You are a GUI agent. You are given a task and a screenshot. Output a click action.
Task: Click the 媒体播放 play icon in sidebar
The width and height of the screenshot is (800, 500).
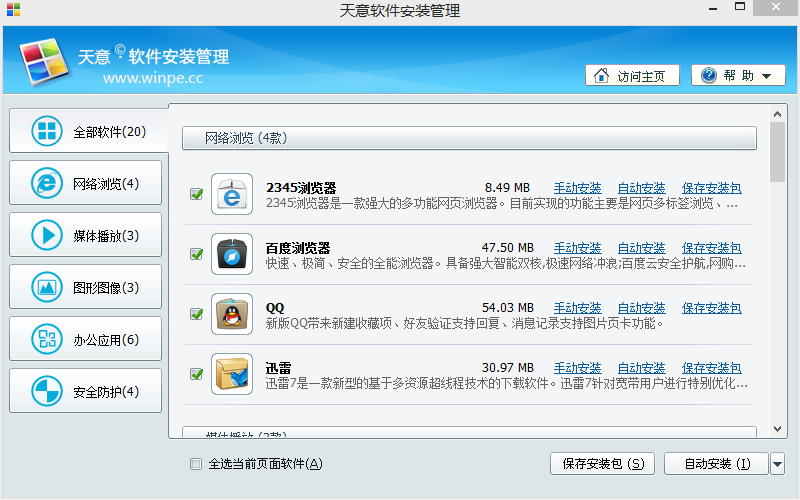47,235
